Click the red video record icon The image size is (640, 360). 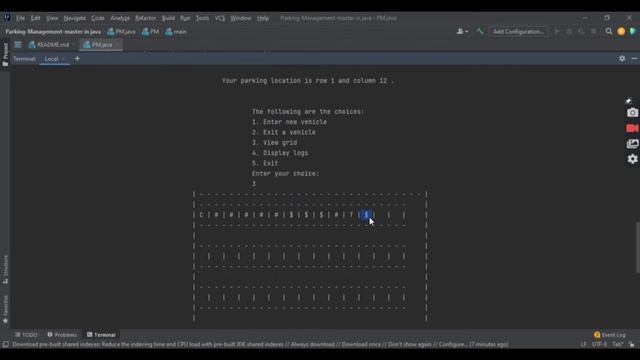pos(632,128)
